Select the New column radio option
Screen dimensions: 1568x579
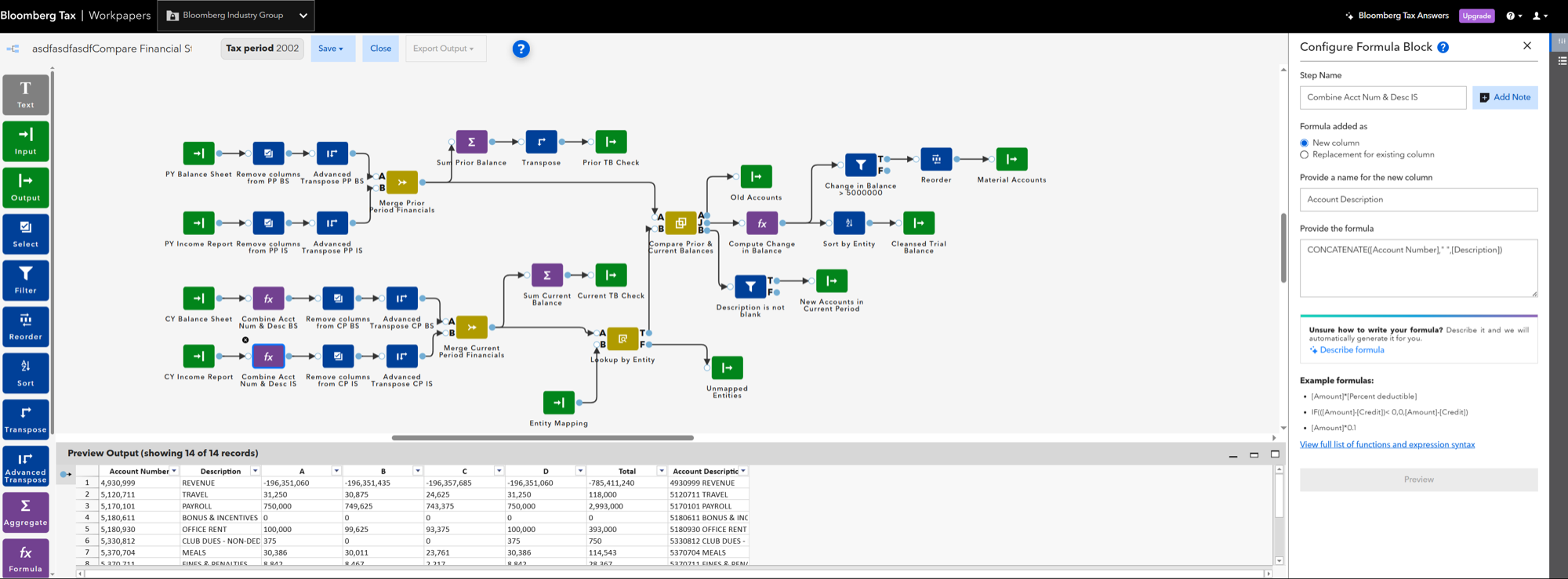[x=1305, y=143]
